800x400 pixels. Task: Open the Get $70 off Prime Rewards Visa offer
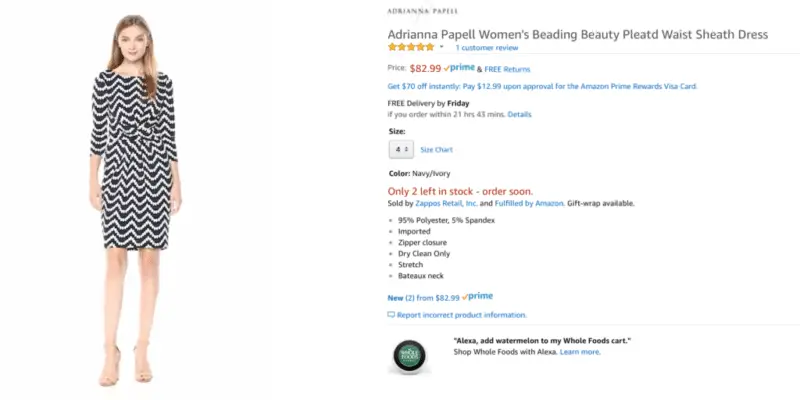[542, 86]
